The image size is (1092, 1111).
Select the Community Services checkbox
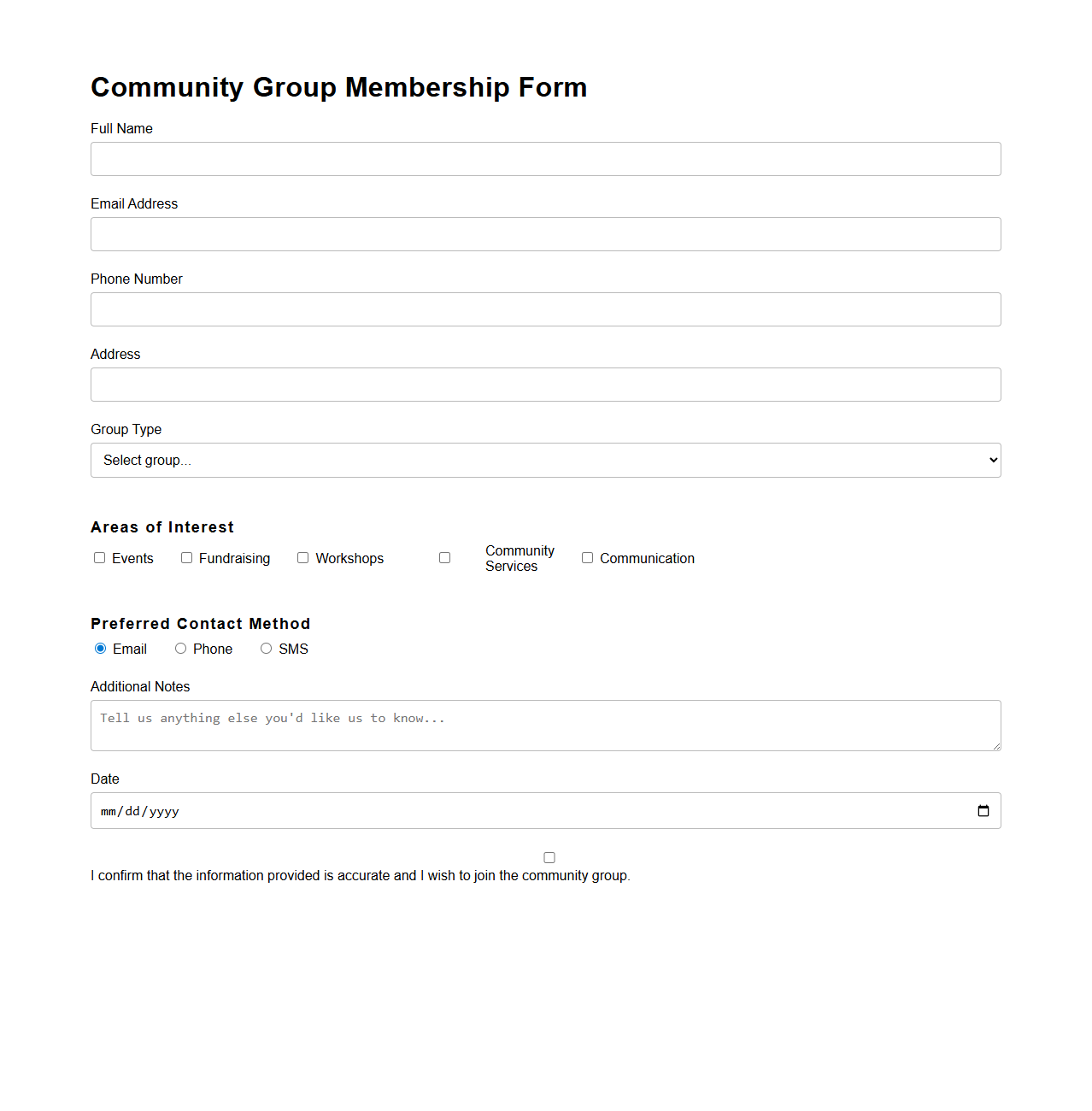pyautogui.click(x=444, y=557)
